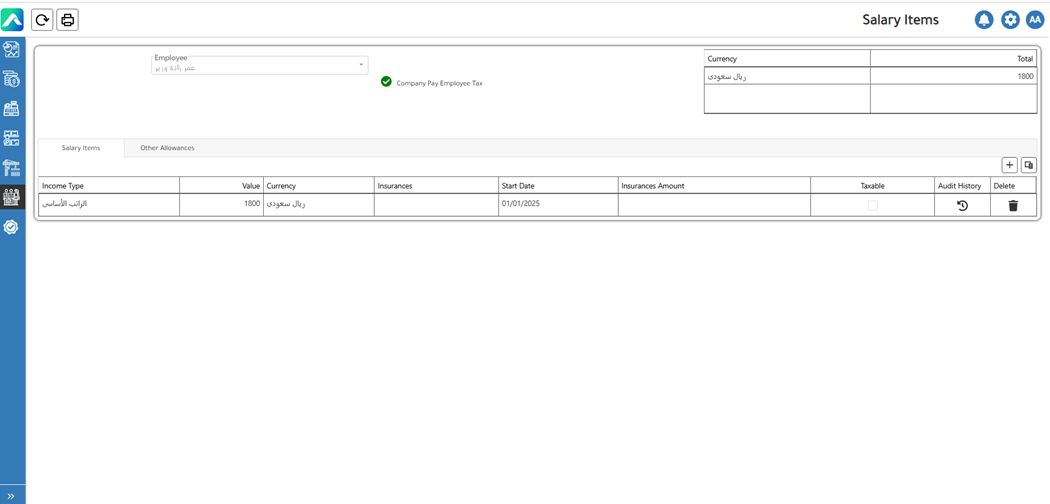
Task: Click the add row plus icon
Action: pos(1009,165)
